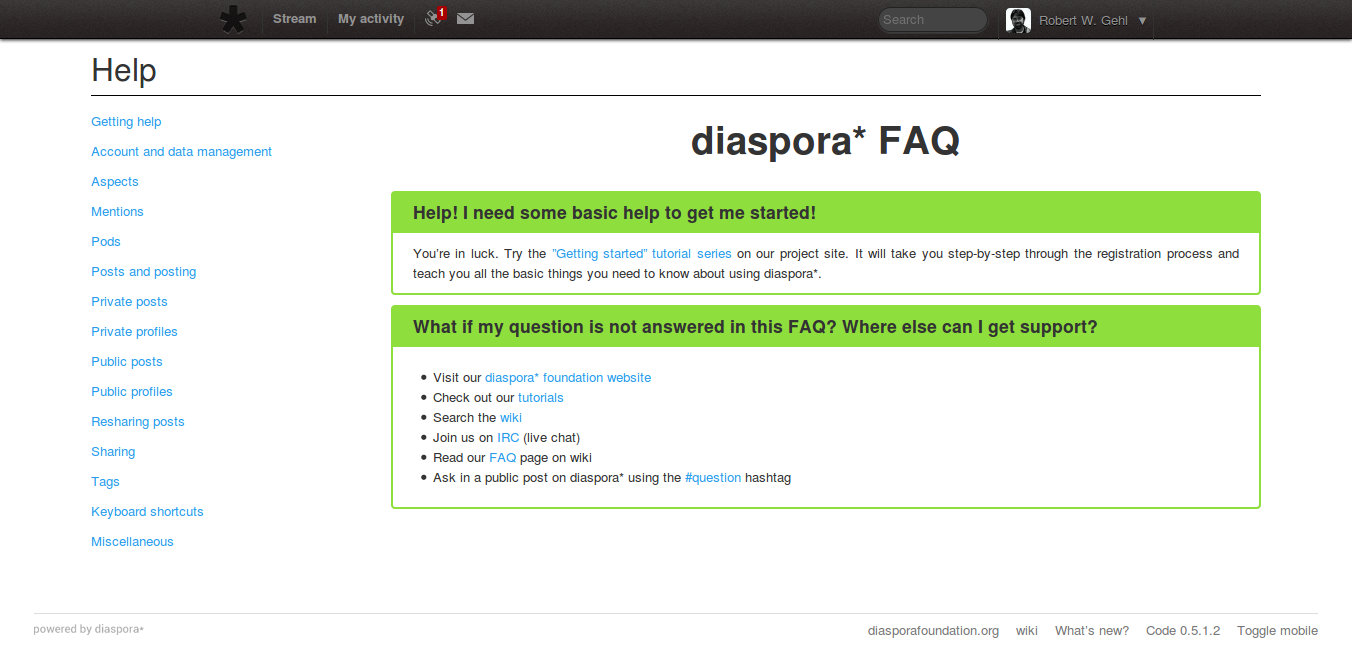Select Tags in the help sidebar
This screenshot has height=654, width=1352.
click(105, 482)
